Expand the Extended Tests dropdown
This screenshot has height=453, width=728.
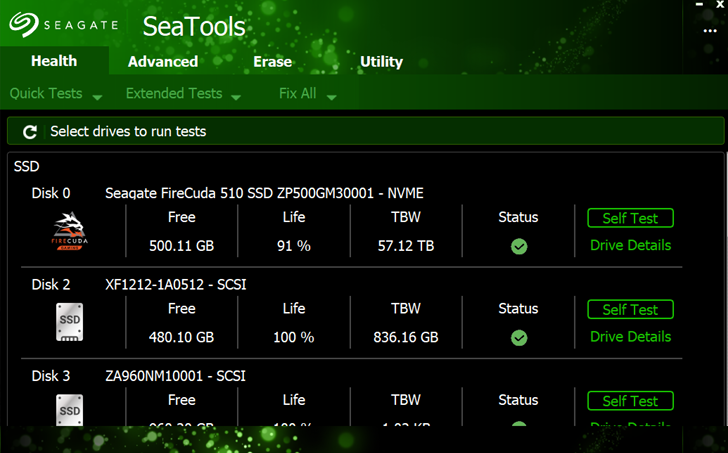(x=183, y=94)
